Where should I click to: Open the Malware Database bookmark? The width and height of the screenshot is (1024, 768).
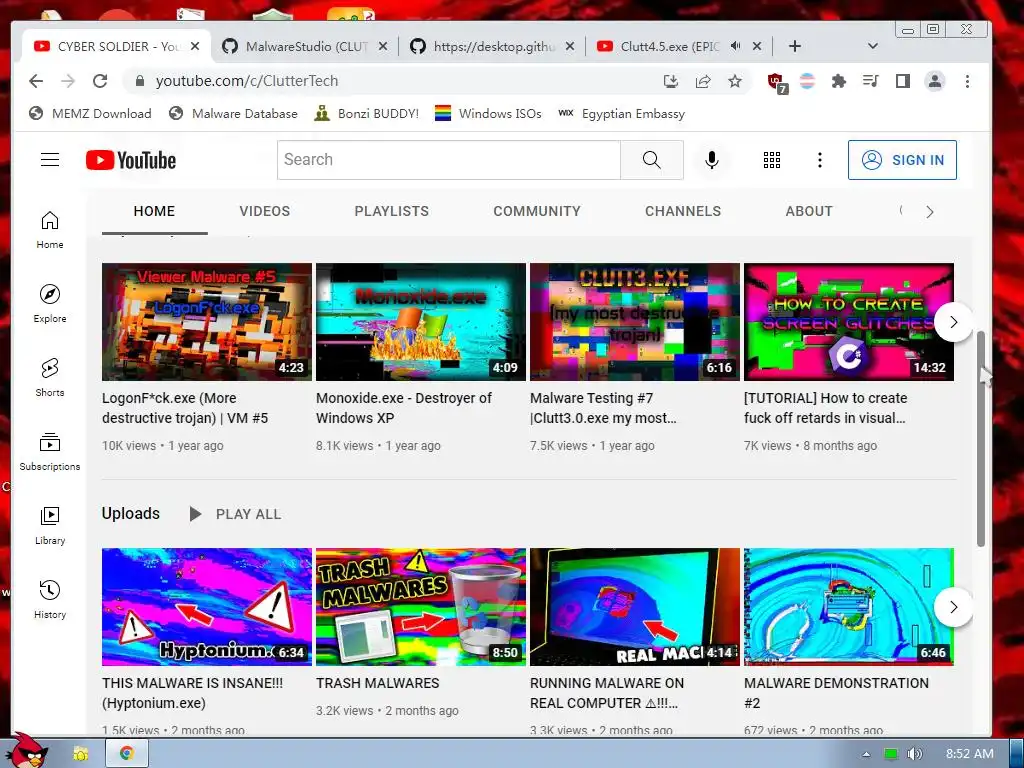[233, 114]
